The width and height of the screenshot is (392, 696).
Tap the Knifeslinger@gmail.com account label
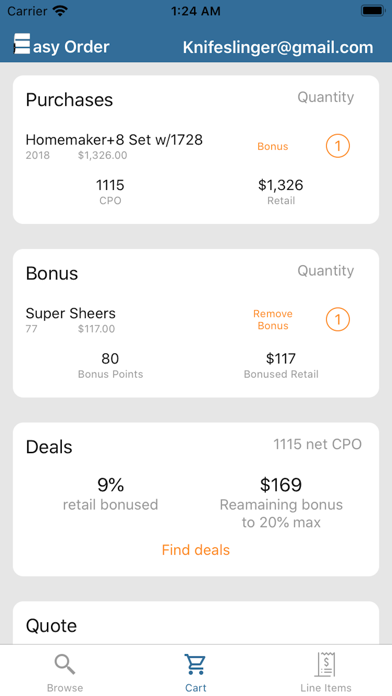click(x=278, y=47)
